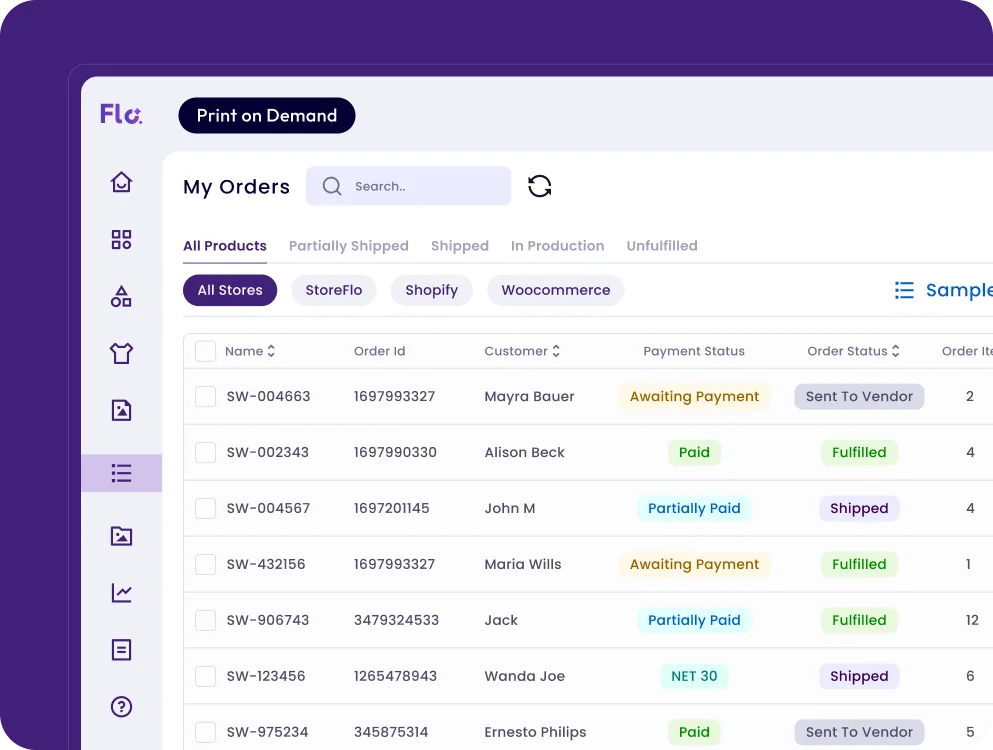This screenshot has height=750, width=993.
Task: Switch to the In Production tab
Action: point(557,246)
